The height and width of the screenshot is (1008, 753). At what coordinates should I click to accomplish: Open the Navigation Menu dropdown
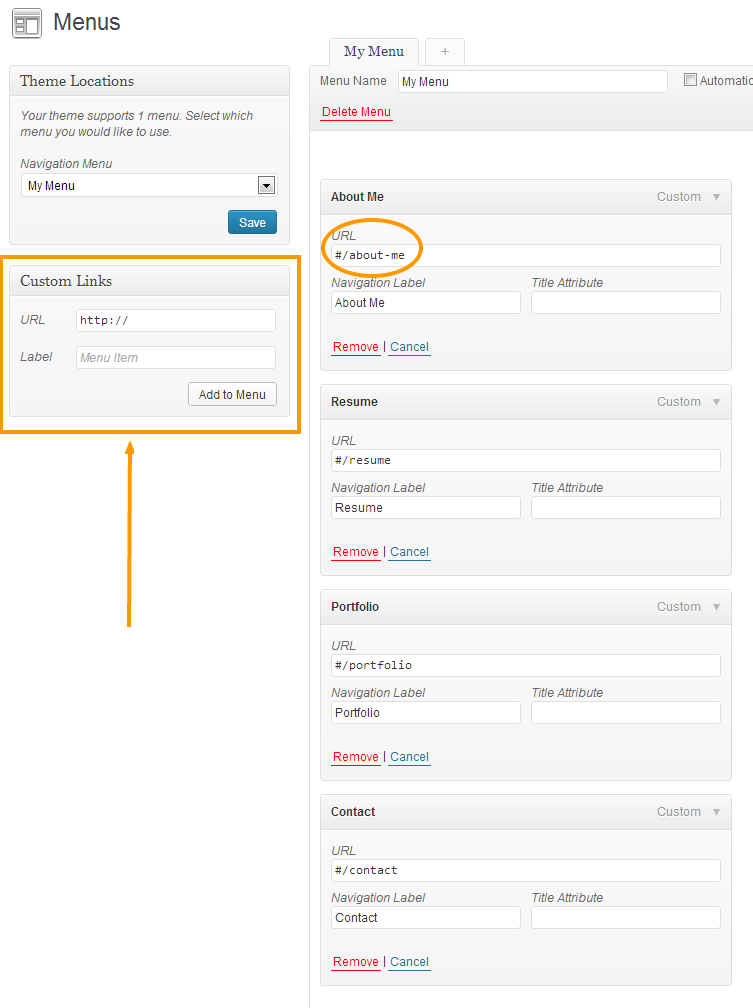click(x=266, y=185)
